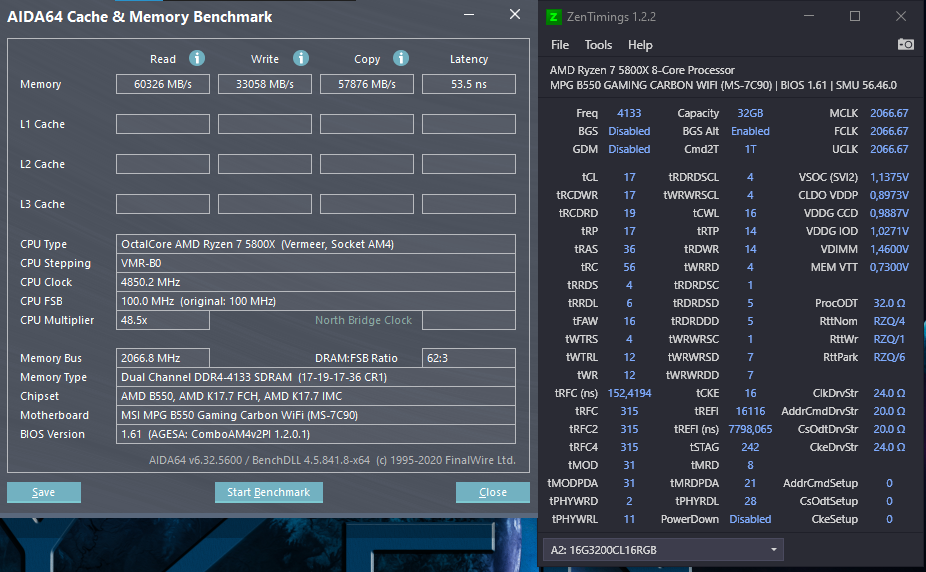The image size is (926, 572).
Task: Click the Motherboard MSI MPG B550 field
Action: coord(316,414)
